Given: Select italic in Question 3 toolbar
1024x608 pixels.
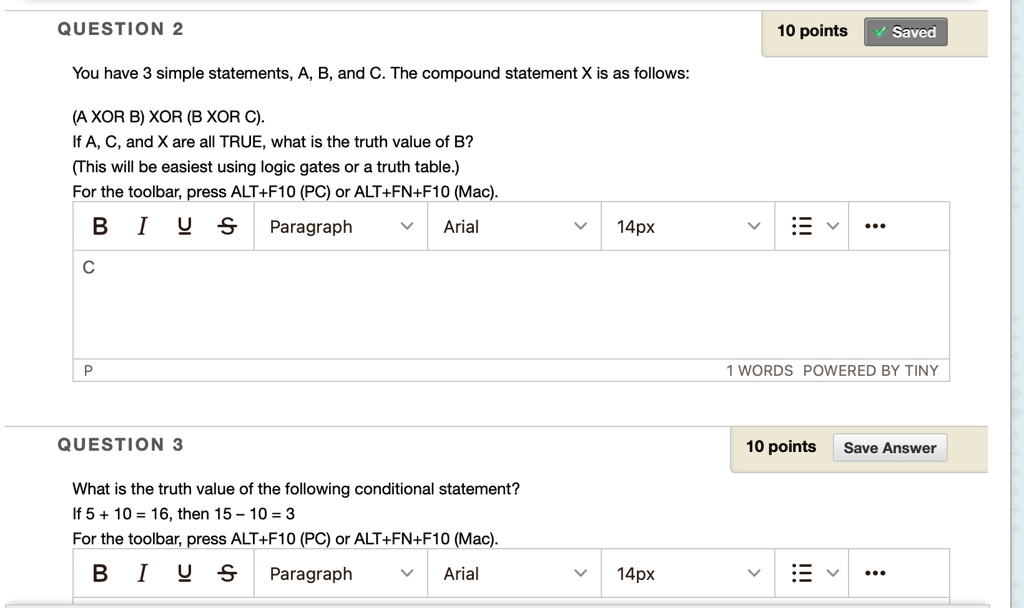Looking at the screenshot, I should pos(141,573).
